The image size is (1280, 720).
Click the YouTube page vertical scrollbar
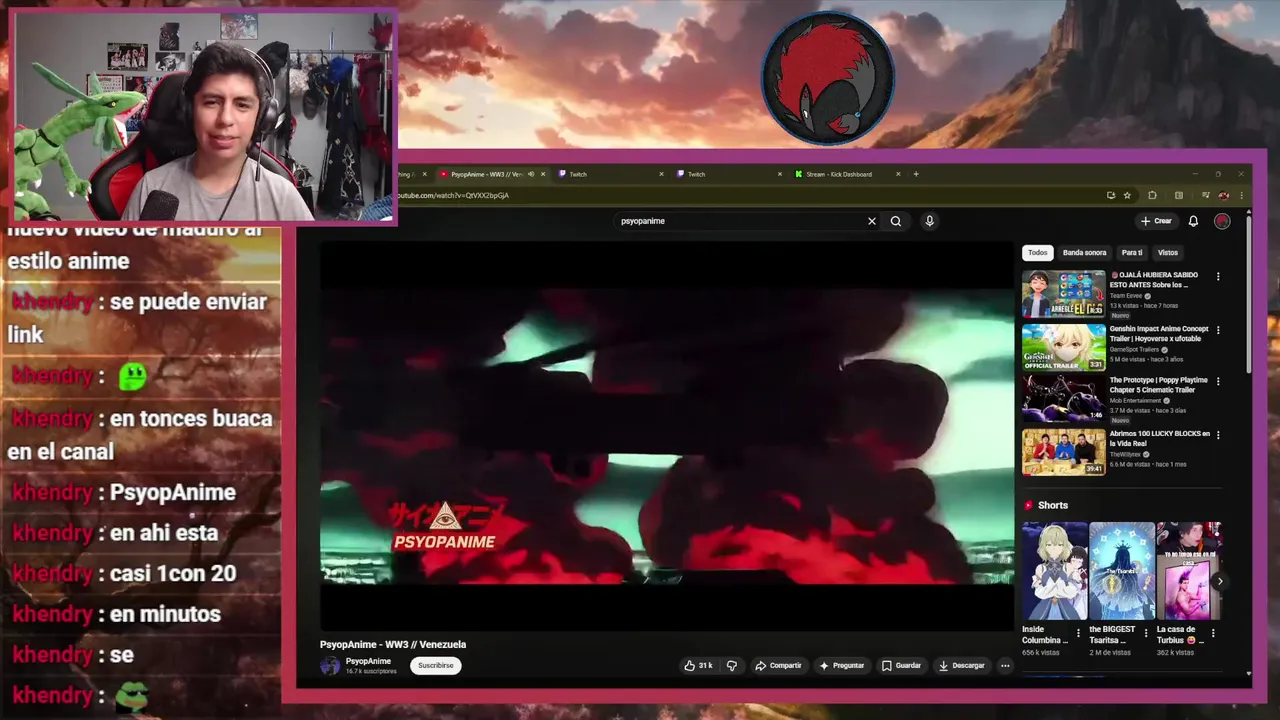click(x=1249, y=295)
